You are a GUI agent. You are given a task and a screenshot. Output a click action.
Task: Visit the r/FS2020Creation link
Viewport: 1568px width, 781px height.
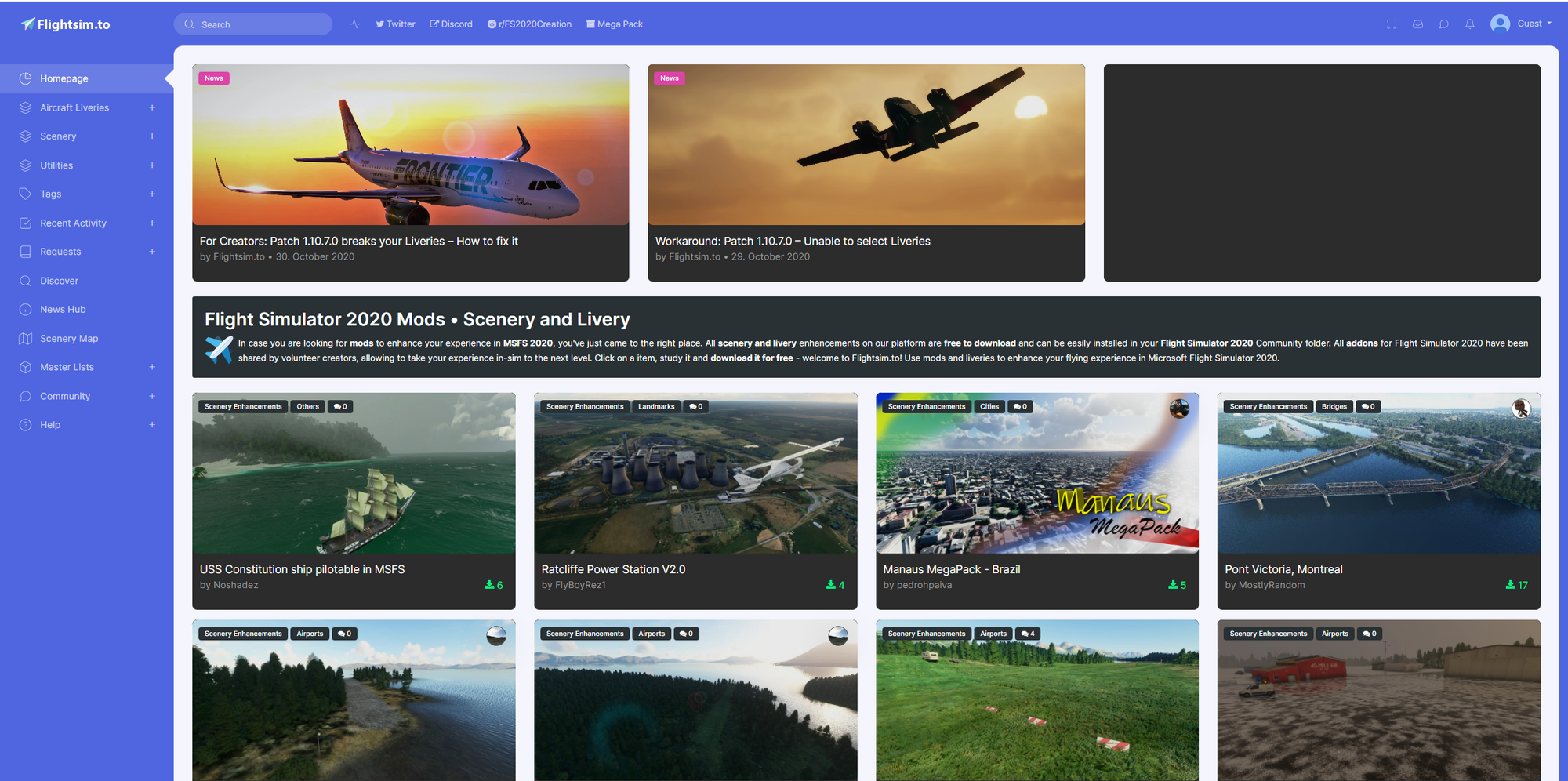(529, 24)
